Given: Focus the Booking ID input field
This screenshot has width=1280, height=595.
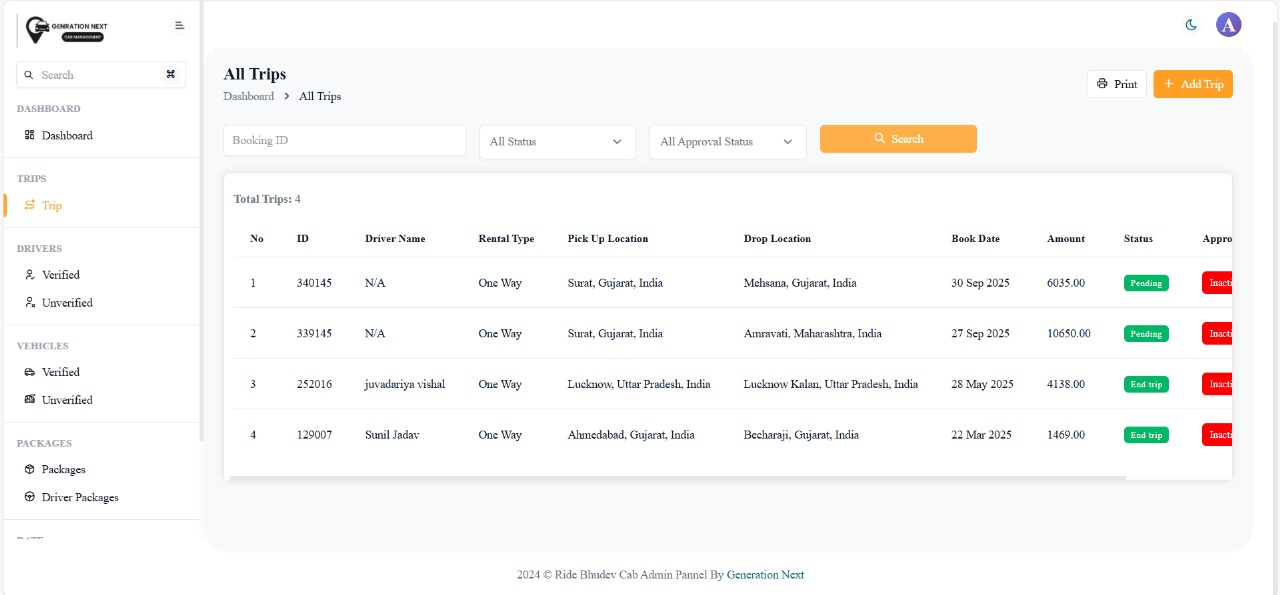Looking at the screenshot, I should [344, 141].
